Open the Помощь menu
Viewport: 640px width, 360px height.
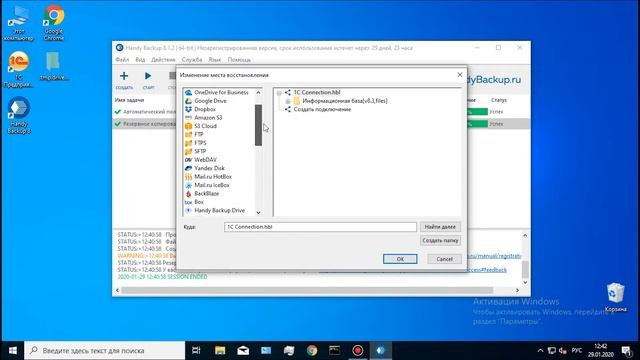[239, 60]
